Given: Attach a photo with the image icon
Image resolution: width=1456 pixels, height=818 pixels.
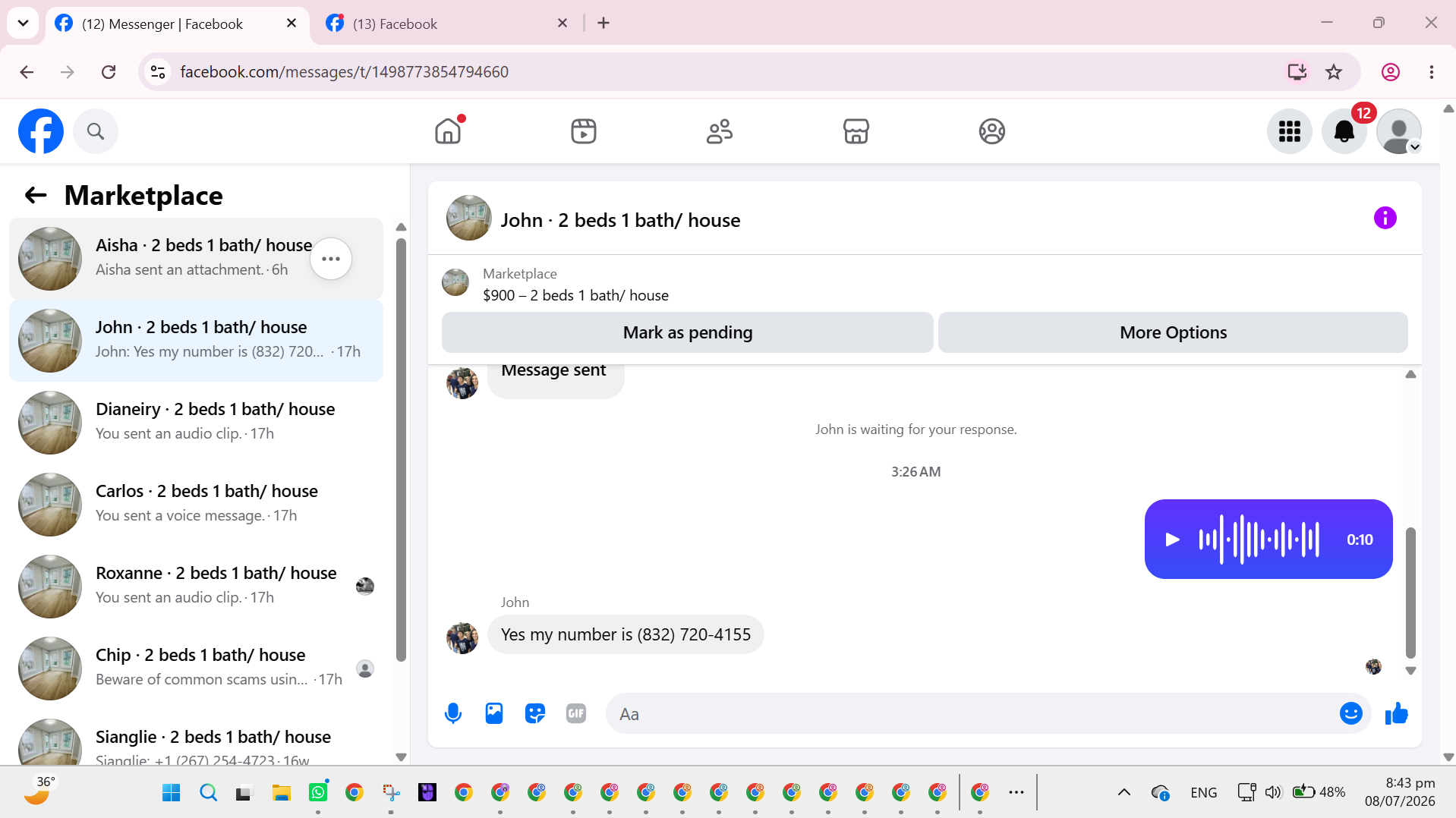Looking at the screenshot, I should (x=494, y=713).
